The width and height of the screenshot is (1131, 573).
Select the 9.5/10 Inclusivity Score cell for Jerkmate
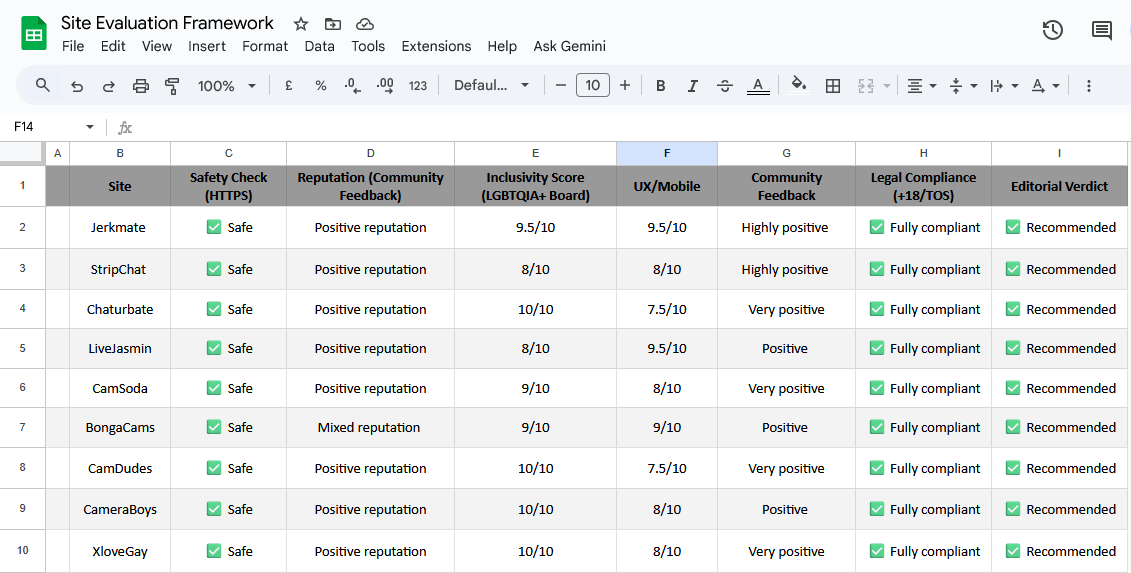[x=535, y=227]
